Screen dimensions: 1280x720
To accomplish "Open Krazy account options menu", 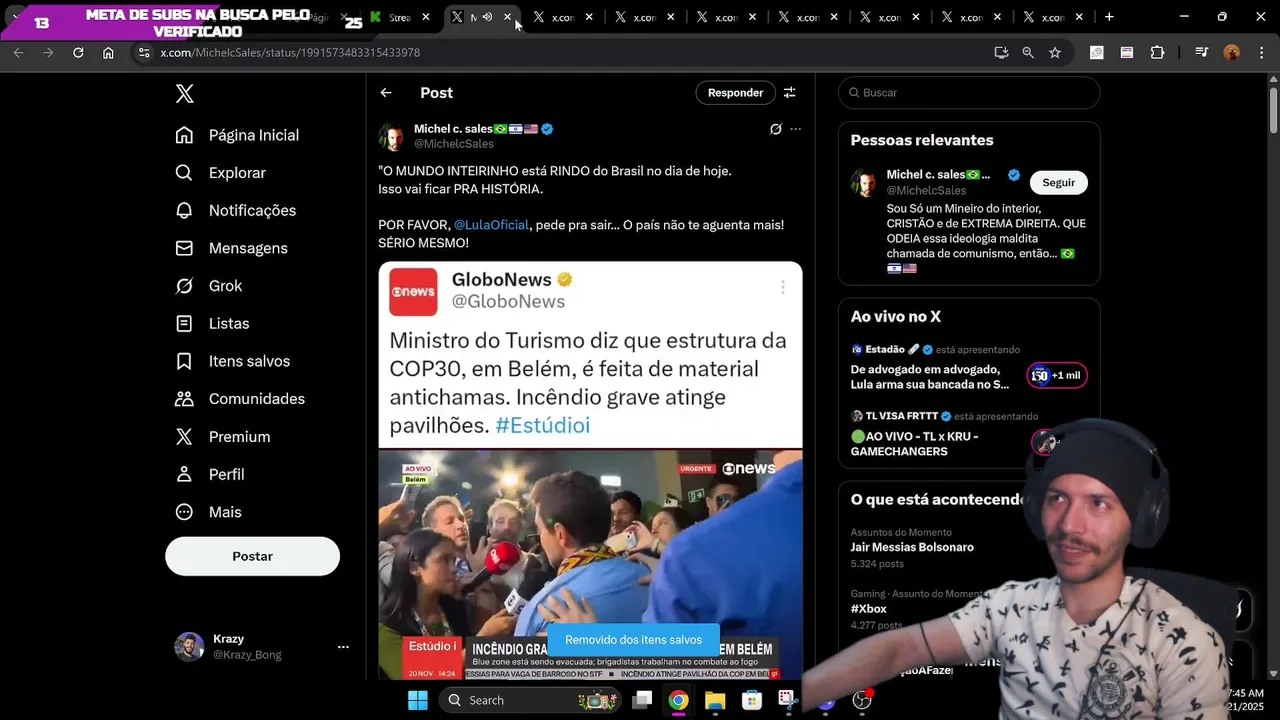I will click(343, 647).
